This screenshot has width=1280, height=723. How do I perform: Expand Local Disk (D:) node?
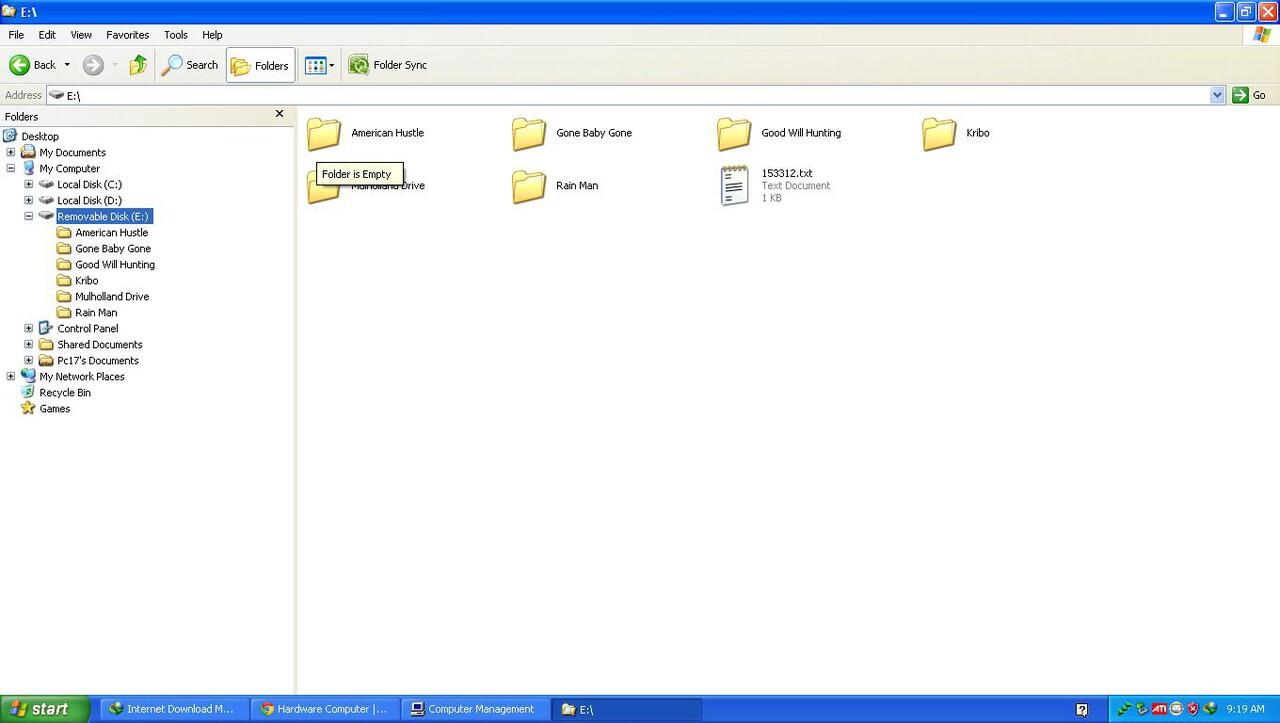click(x=29, y=201)
